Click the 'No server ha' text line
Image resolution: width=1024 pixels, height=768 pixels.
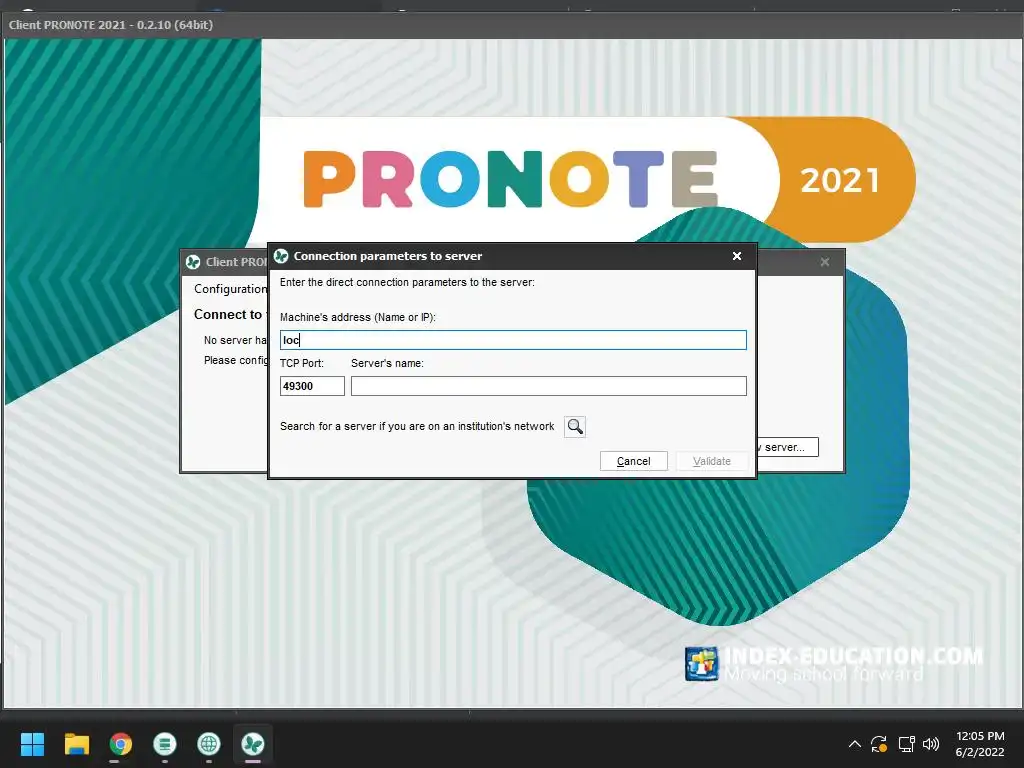235,340
